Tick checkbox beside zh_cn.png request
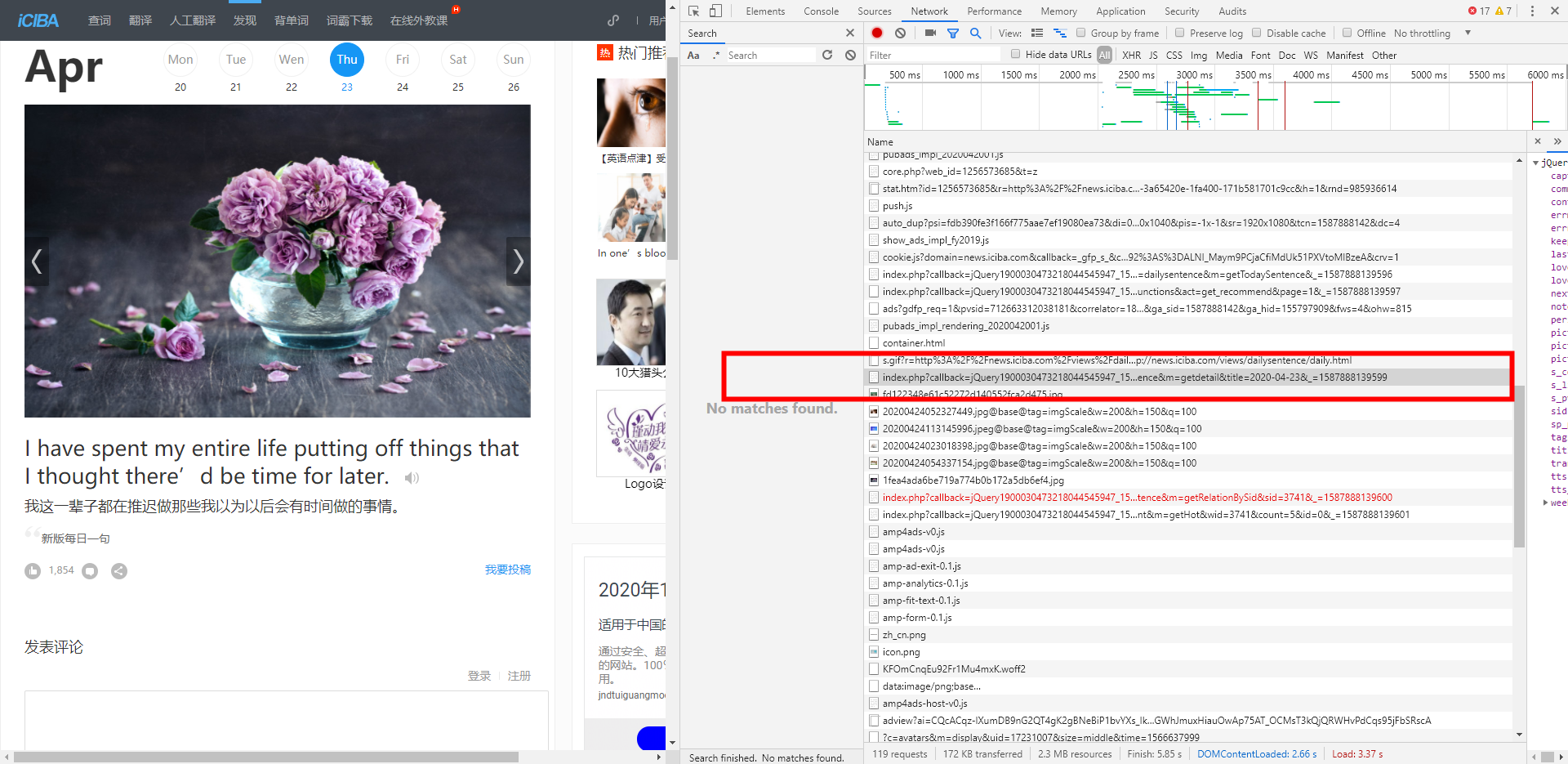Image resolution: width=1568 pixels, height=764 pixels. (874, 635)
